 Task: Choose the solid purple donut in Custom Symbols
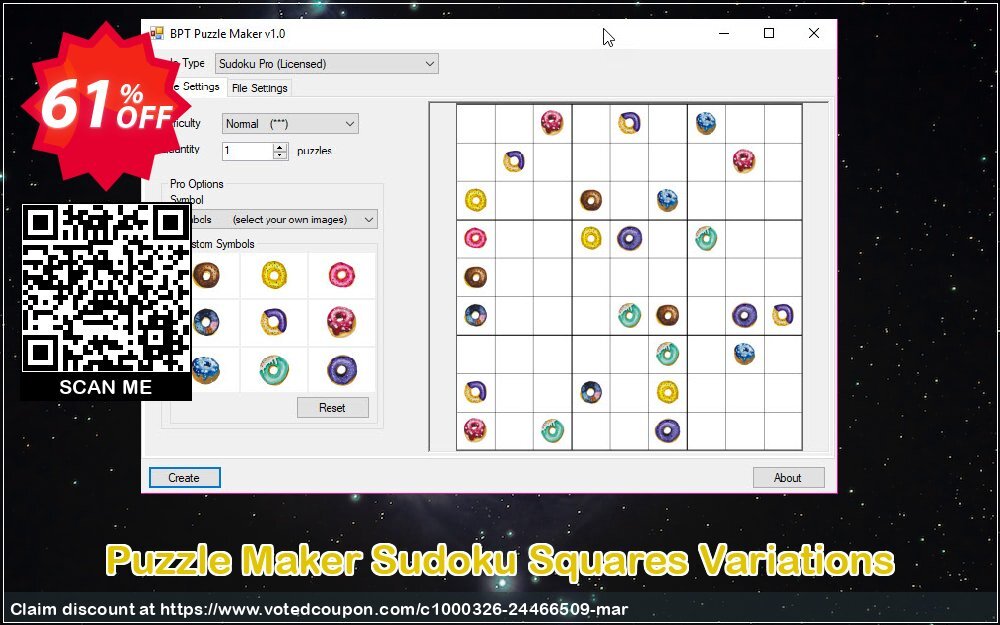pyautogui.click(x=342, y=370)
